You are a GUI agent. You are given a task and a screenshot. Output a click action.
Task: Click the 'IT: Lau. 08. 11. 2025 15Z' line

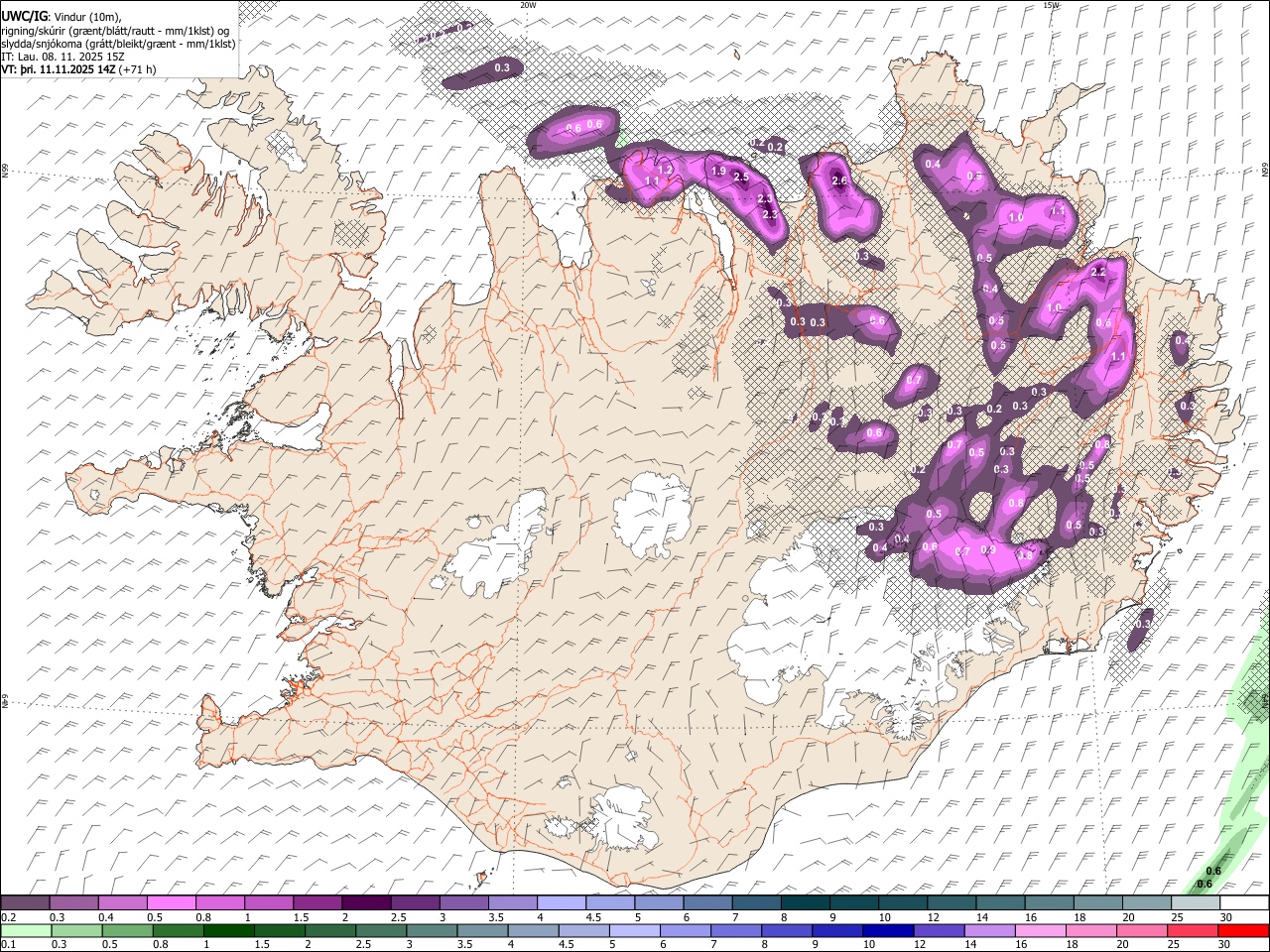pos(63,57)
